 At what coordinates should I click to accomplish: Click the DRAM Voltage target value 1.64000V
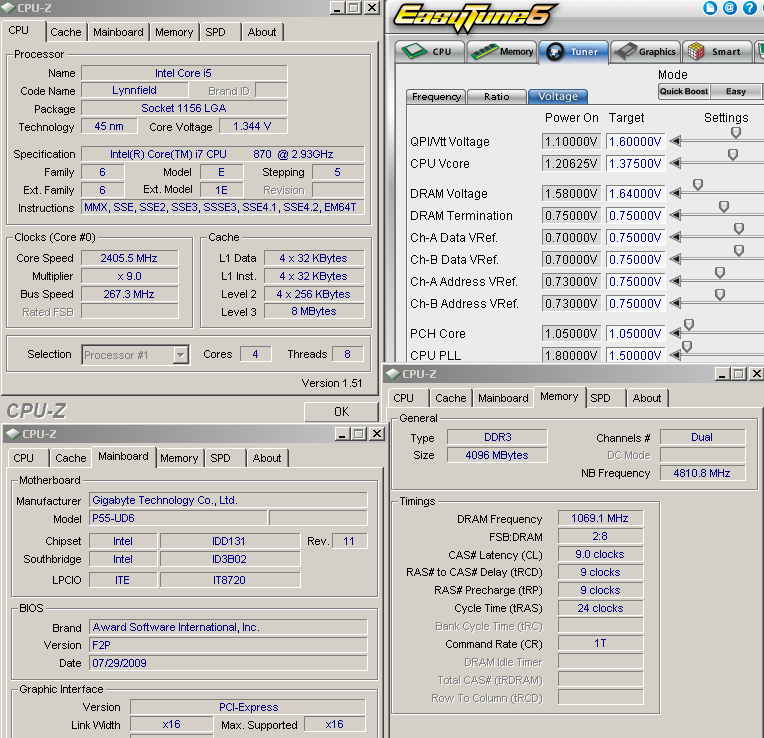[x=635, y=194]
